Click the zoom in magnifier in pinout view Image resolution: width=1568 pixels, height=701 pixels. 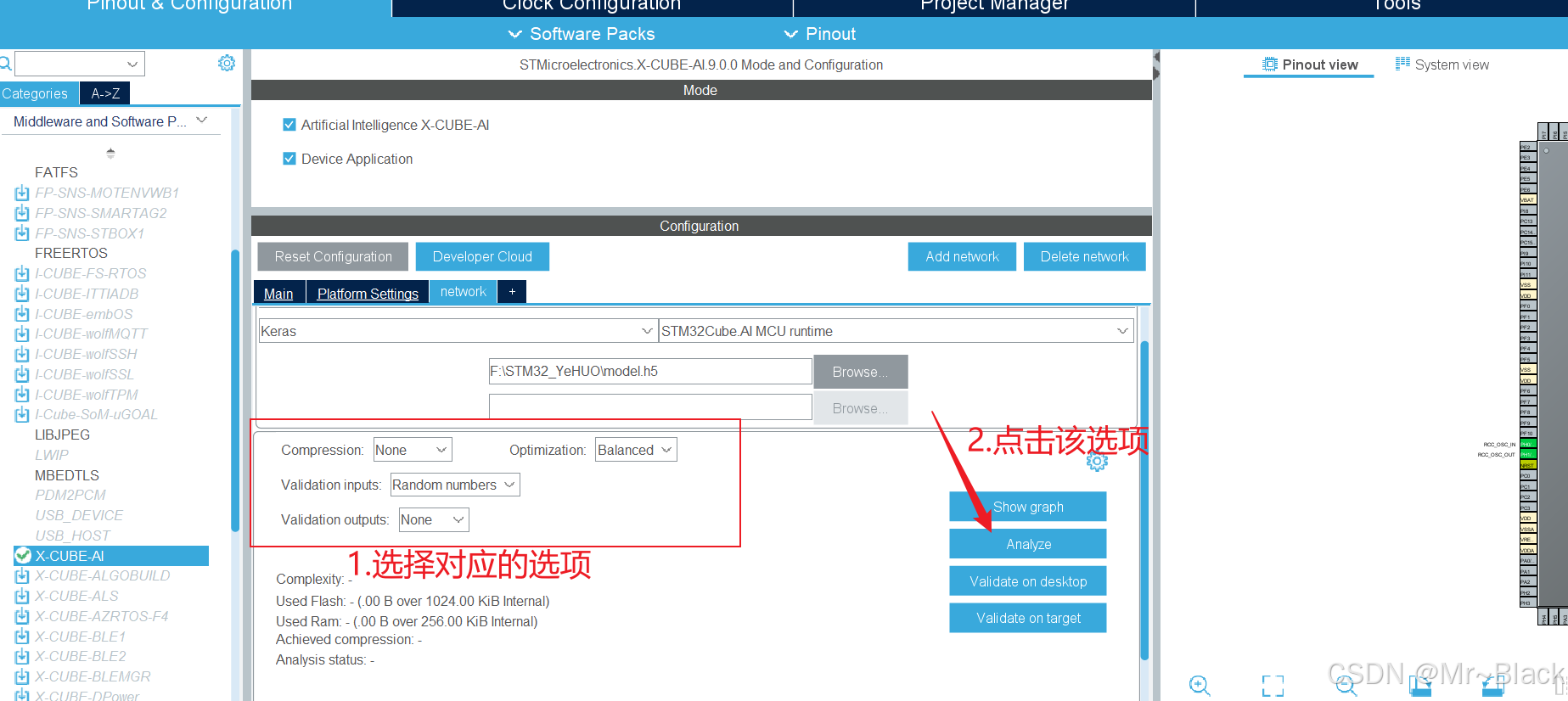1200,685
